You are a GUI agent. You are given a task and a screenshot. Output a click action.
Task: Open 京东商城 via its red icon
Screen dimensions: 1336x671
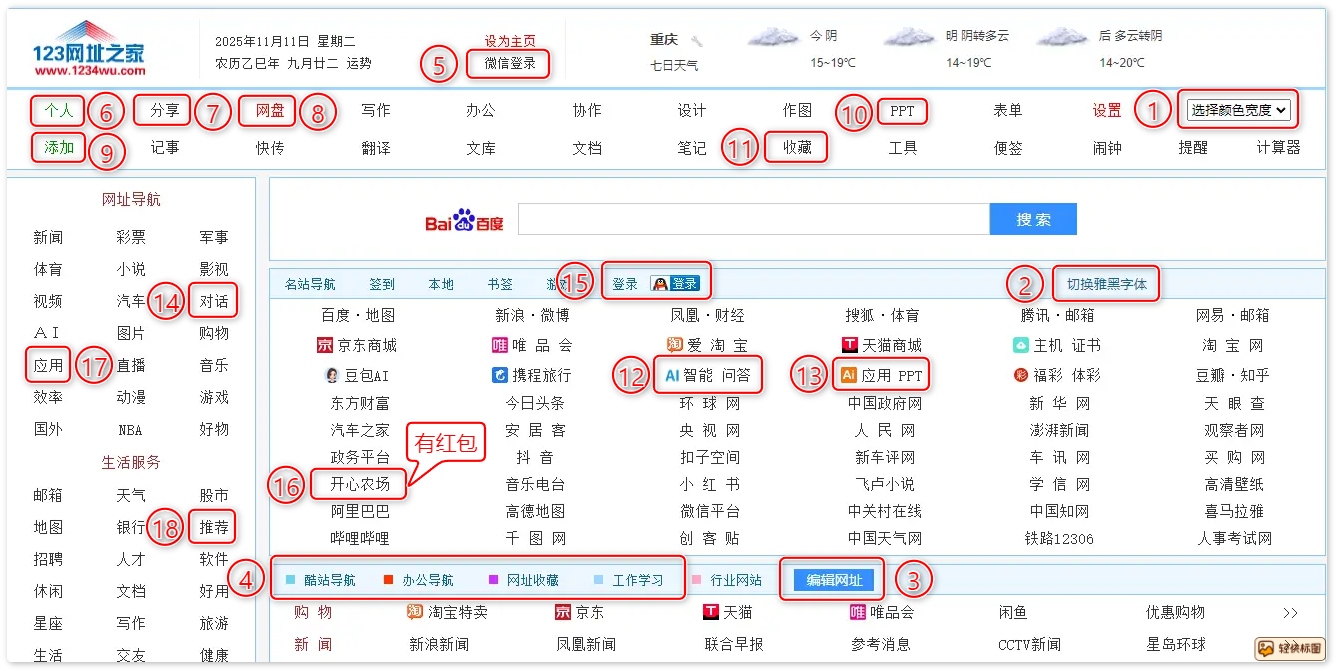click(324, 345)
